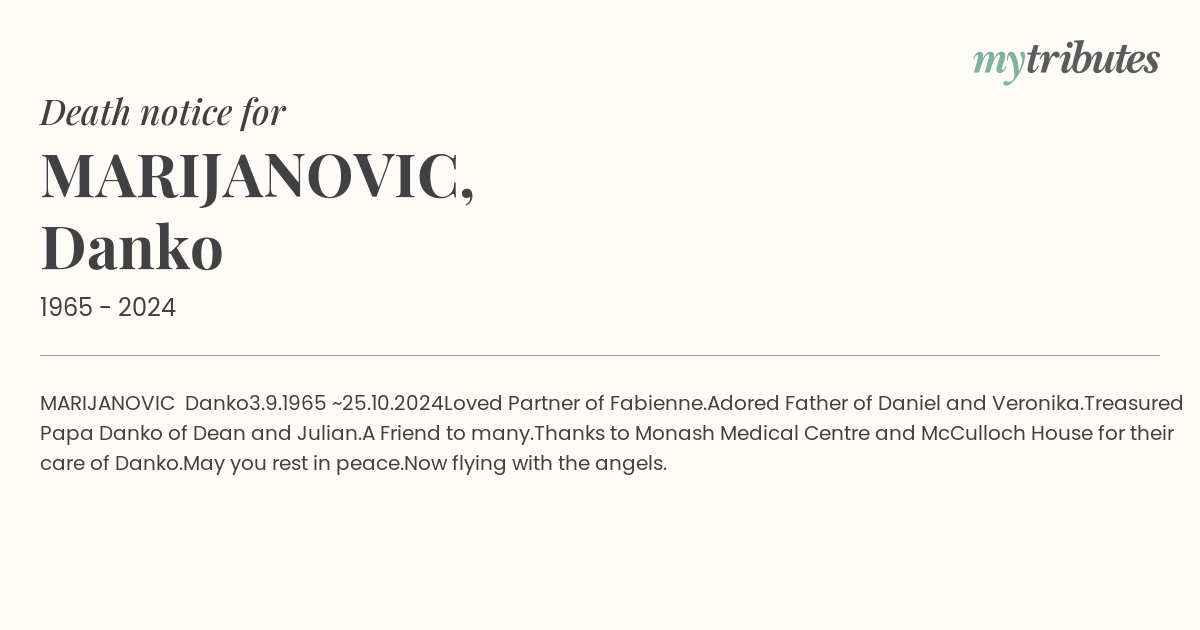Click the mytributes logo
The width and height of the screenshot is (1200, 630).
(1066, 61)
